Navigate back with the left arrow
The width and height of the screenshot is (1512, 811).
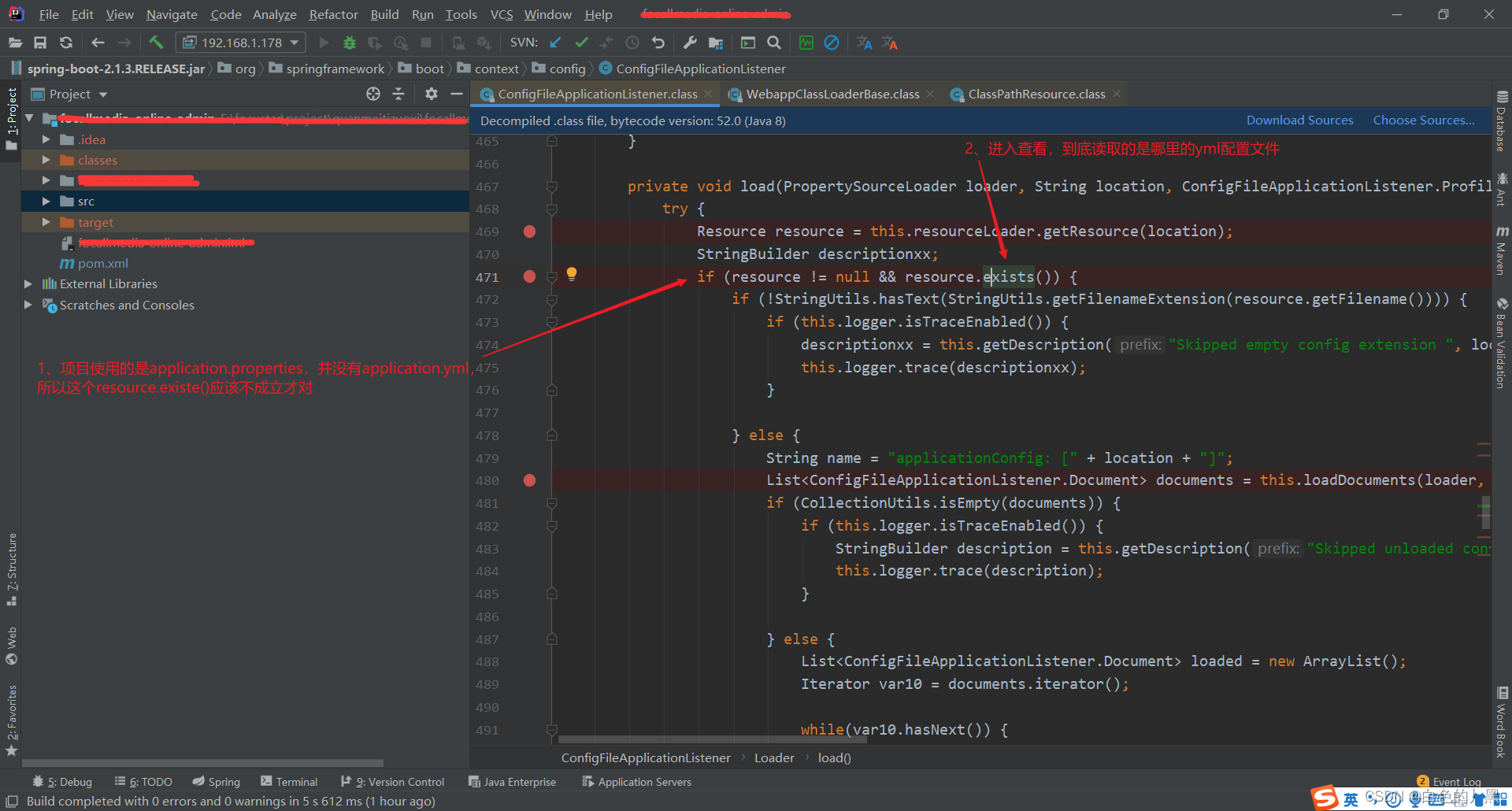click(98, 43)
